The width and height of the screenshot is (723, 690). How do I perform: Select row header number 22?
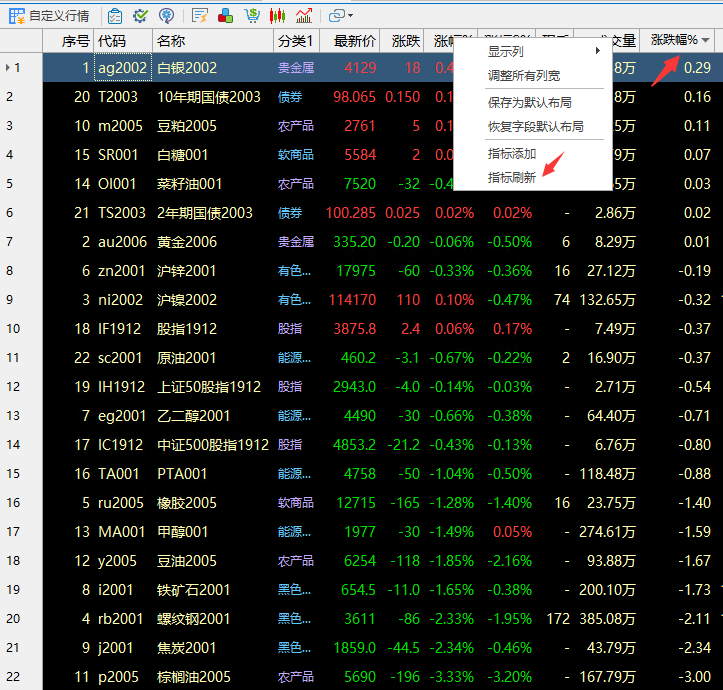click(x=13, y=677)
